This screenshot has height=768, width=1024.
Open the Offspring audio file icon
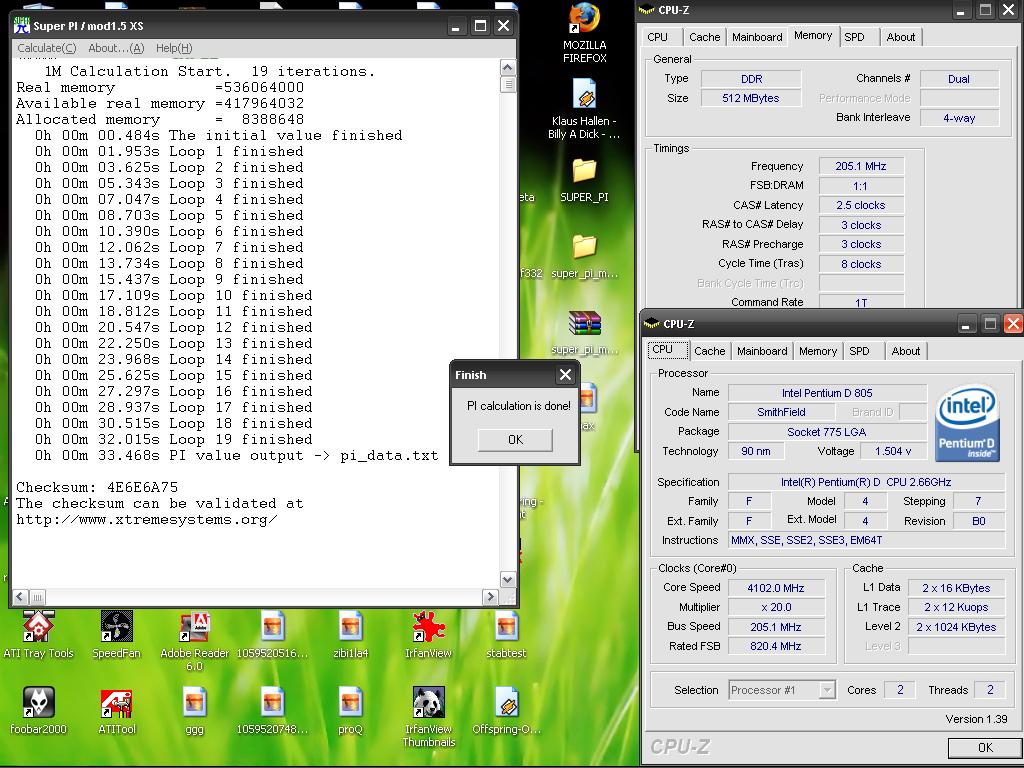pos(506,703)
